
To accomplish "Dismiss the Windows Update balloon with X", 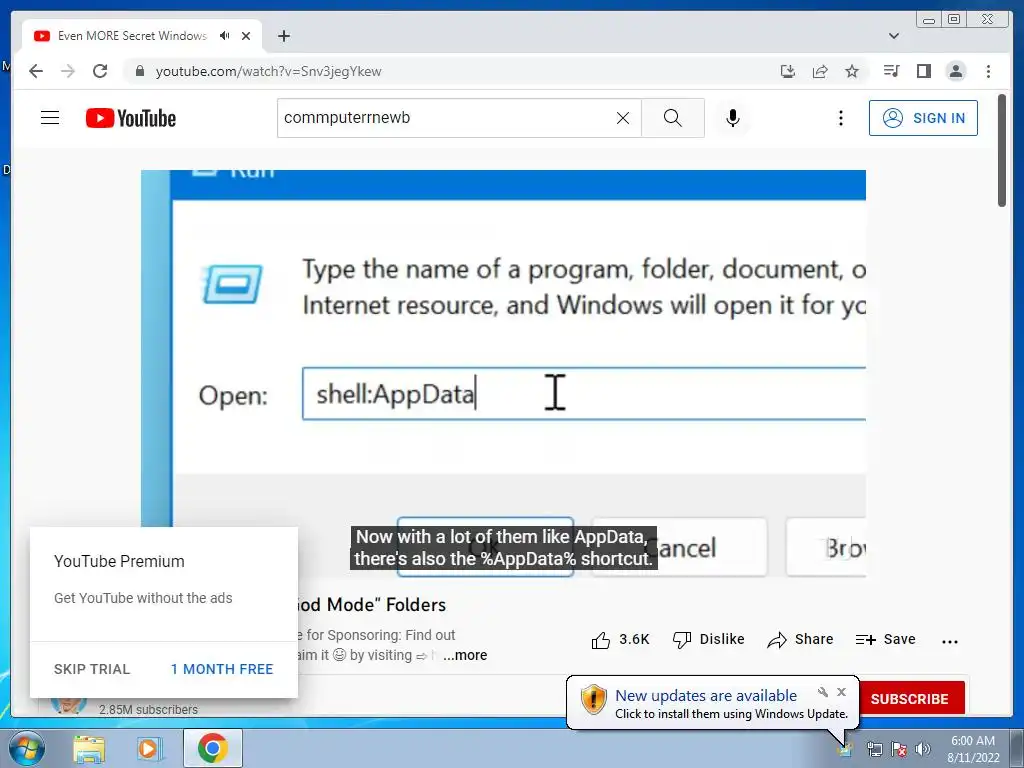I will (x=842, y=692).
